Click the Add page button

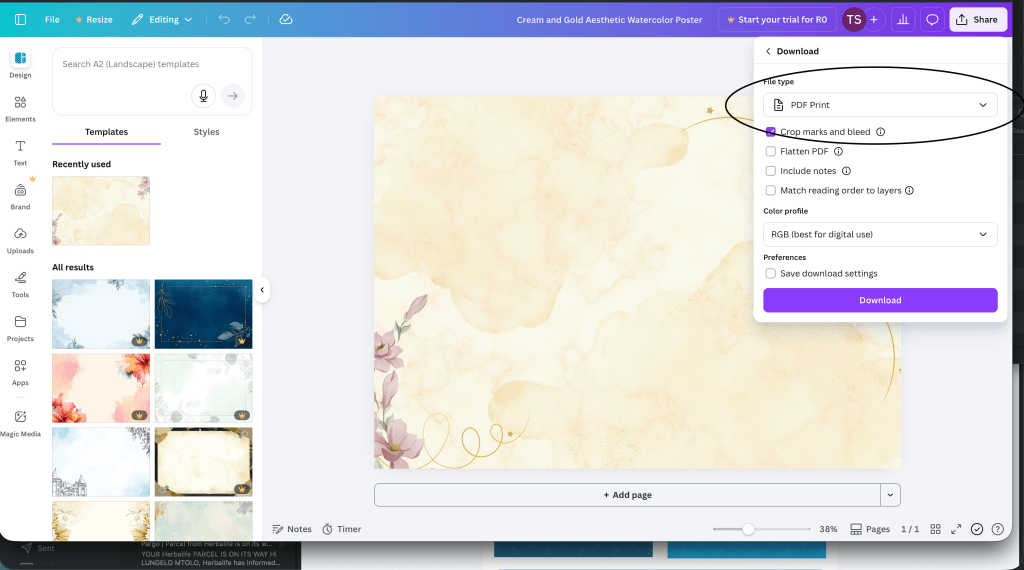tap(627, 495)
